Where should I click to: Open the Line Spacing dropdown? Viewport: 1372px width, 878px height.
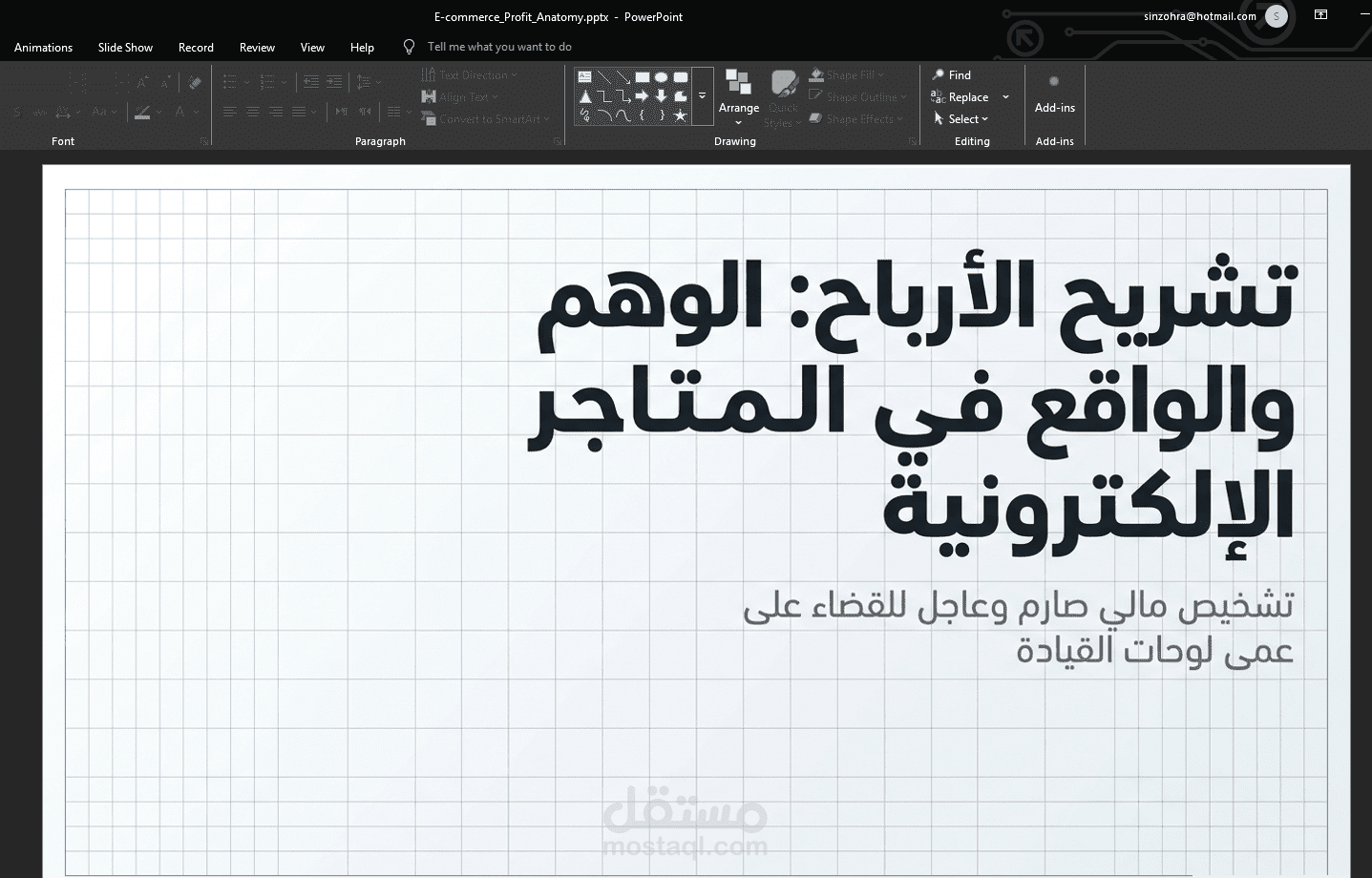[x=369, y=82]
